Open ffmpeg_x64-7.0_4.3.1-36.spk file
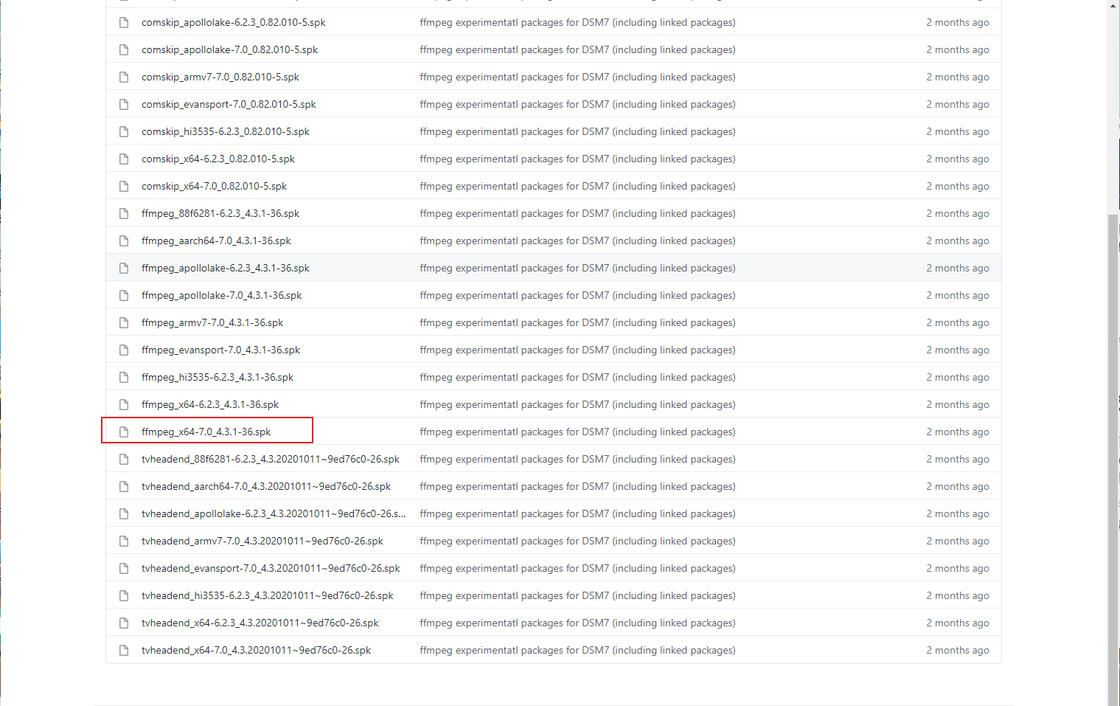1120x706 pixels. point(206,432)
